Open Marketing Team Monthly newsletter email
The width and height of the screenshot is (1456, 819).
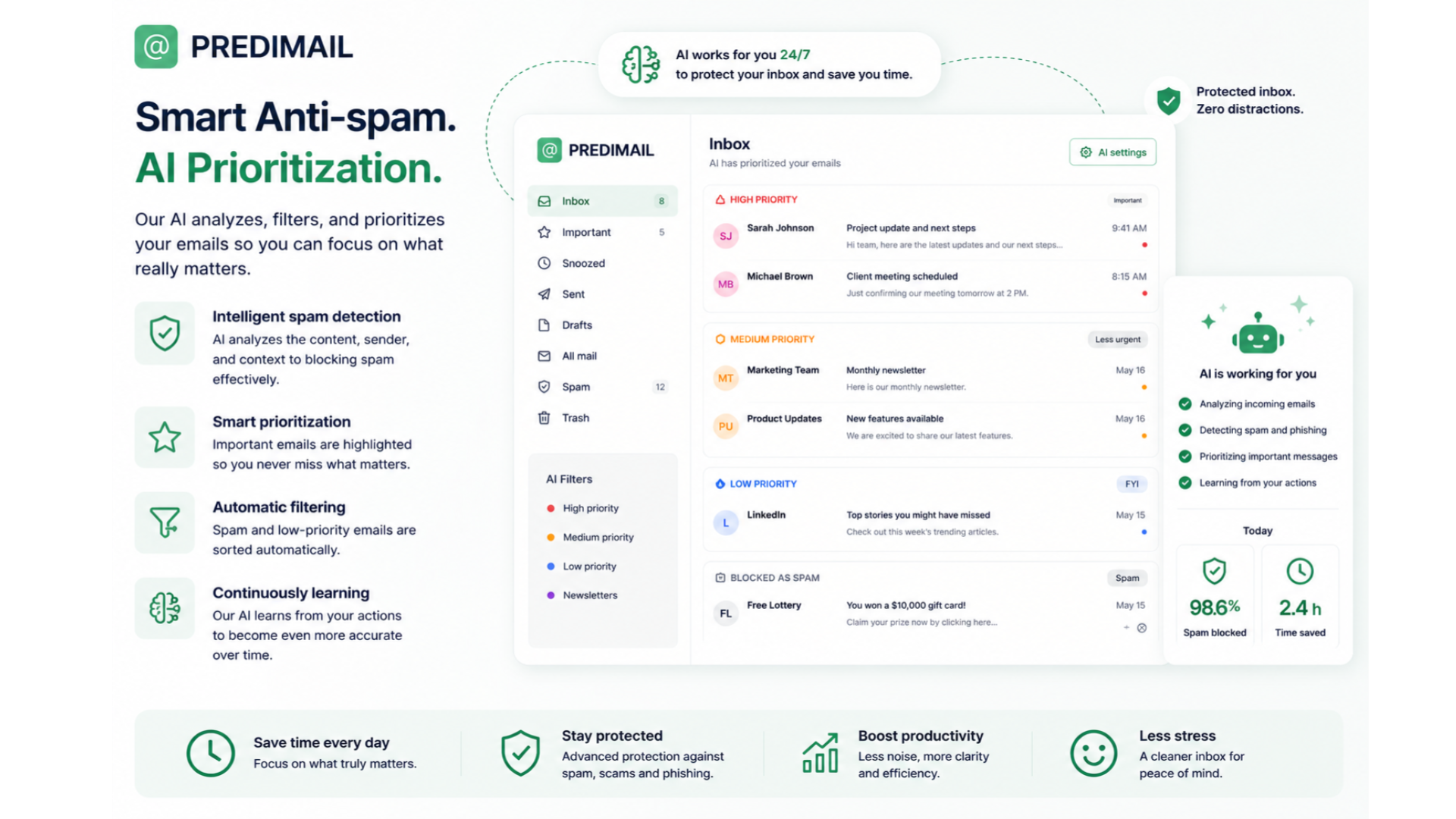[x=930, y=378]
